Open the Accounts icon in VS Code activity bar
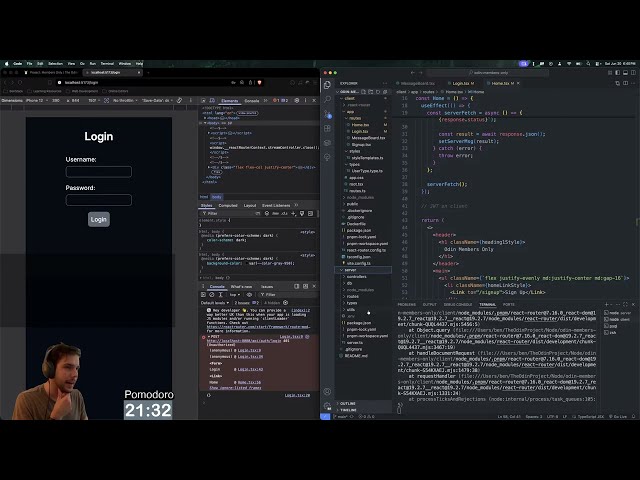Screen dimensions: 640x480 (x=327, y=391)
